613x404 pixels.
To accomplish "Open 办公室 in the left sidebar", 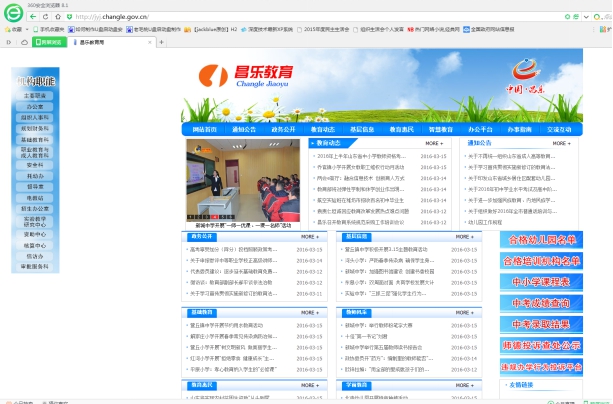I will tap(35, 106).
